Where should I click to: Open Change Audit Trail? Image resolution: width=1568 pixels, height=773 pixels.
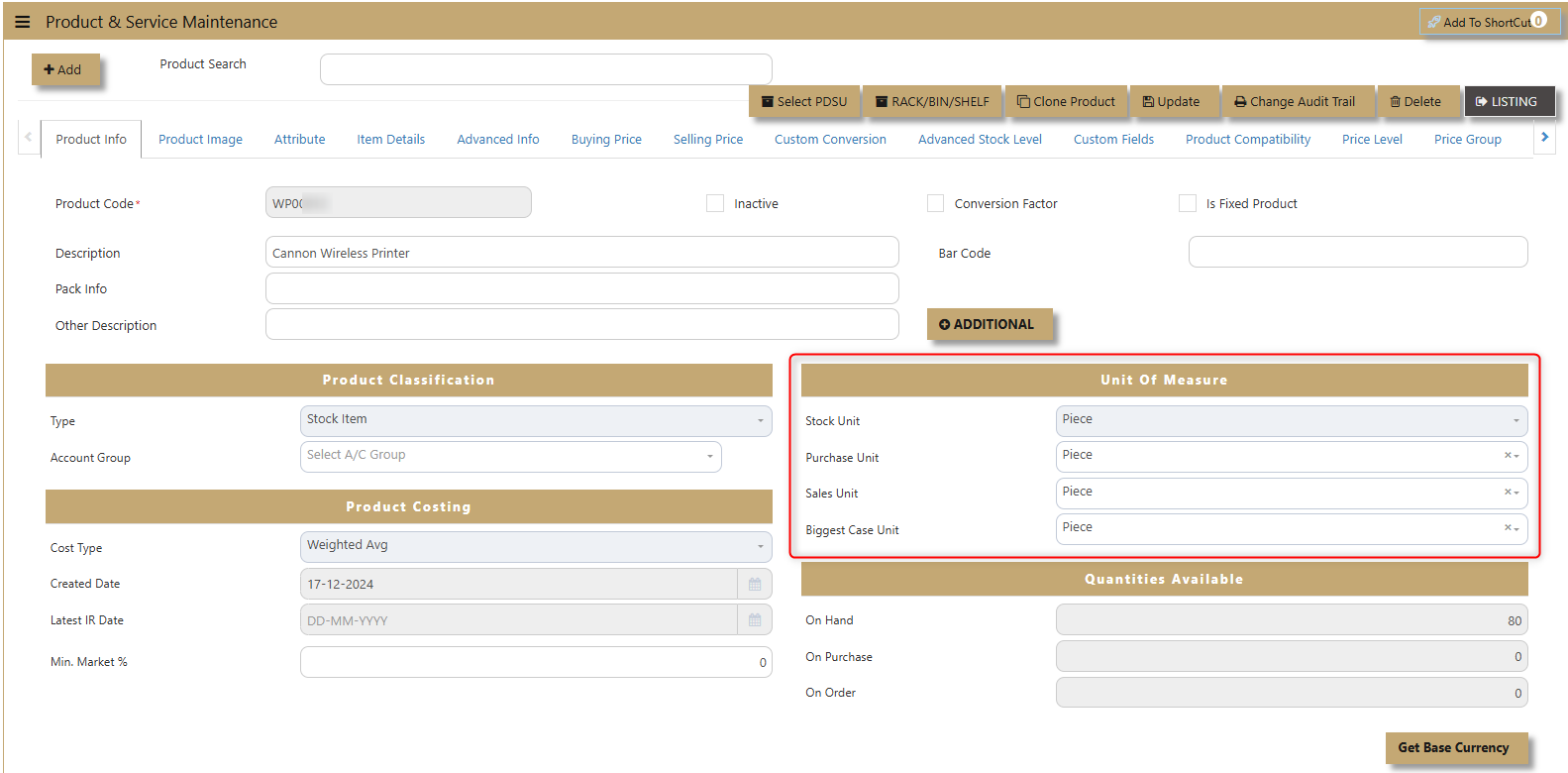[x=1296, y=101]
